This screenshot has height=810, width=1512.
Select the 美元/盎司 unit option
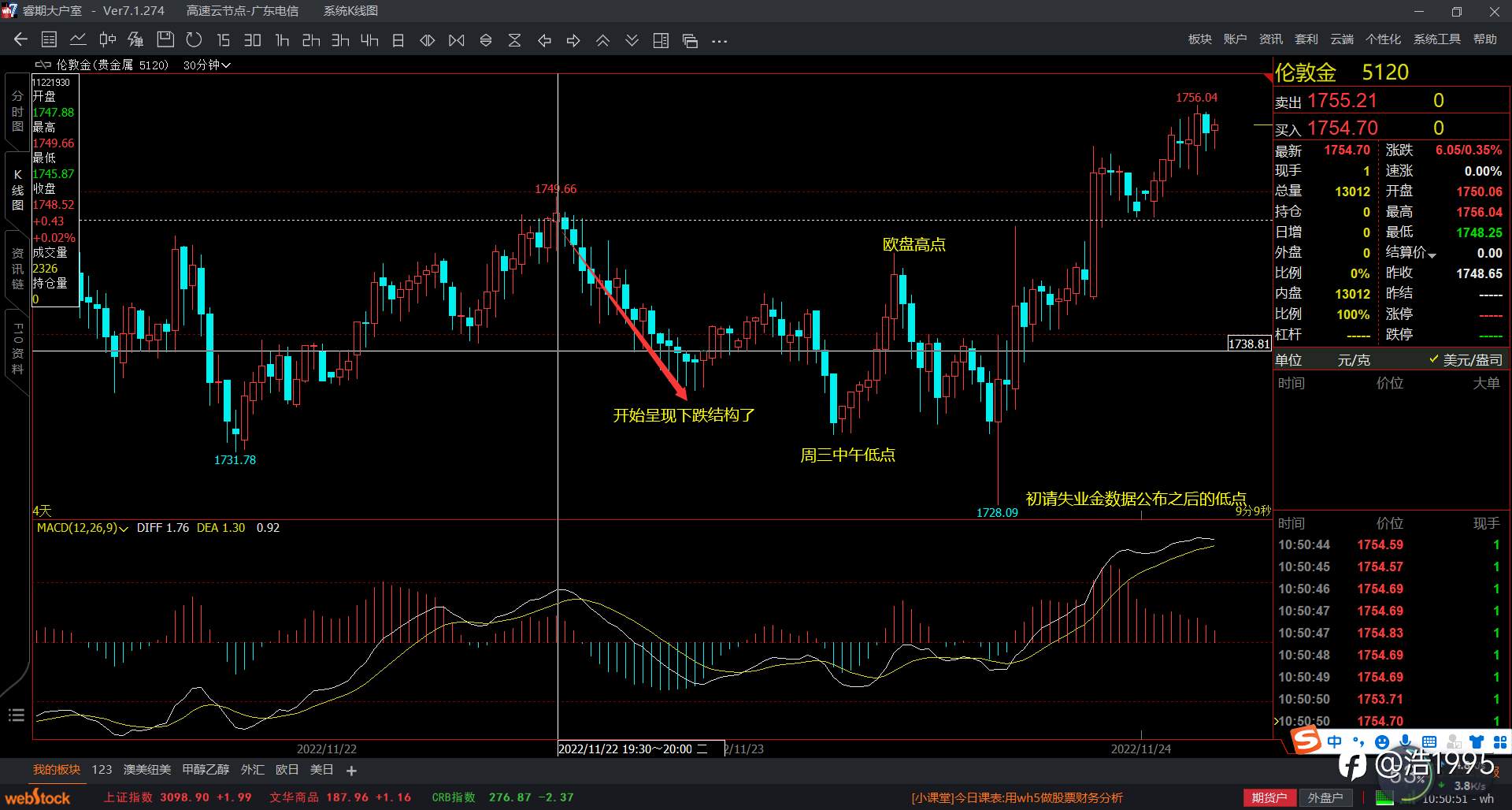(x=1466, y=360)
